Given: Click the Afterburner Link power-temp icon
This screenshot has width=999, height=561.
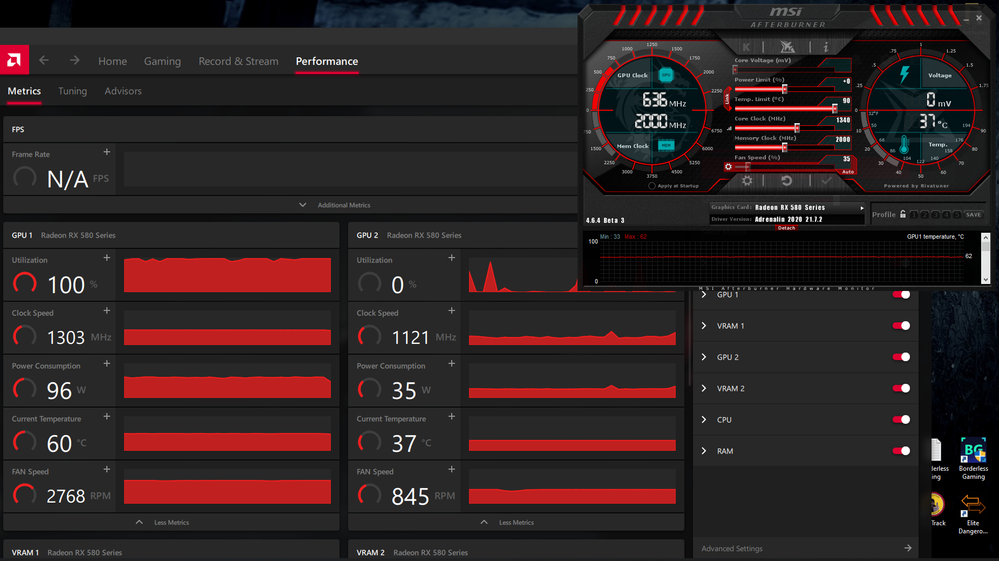Looking at the screenshot, I should tap(727, 99).
